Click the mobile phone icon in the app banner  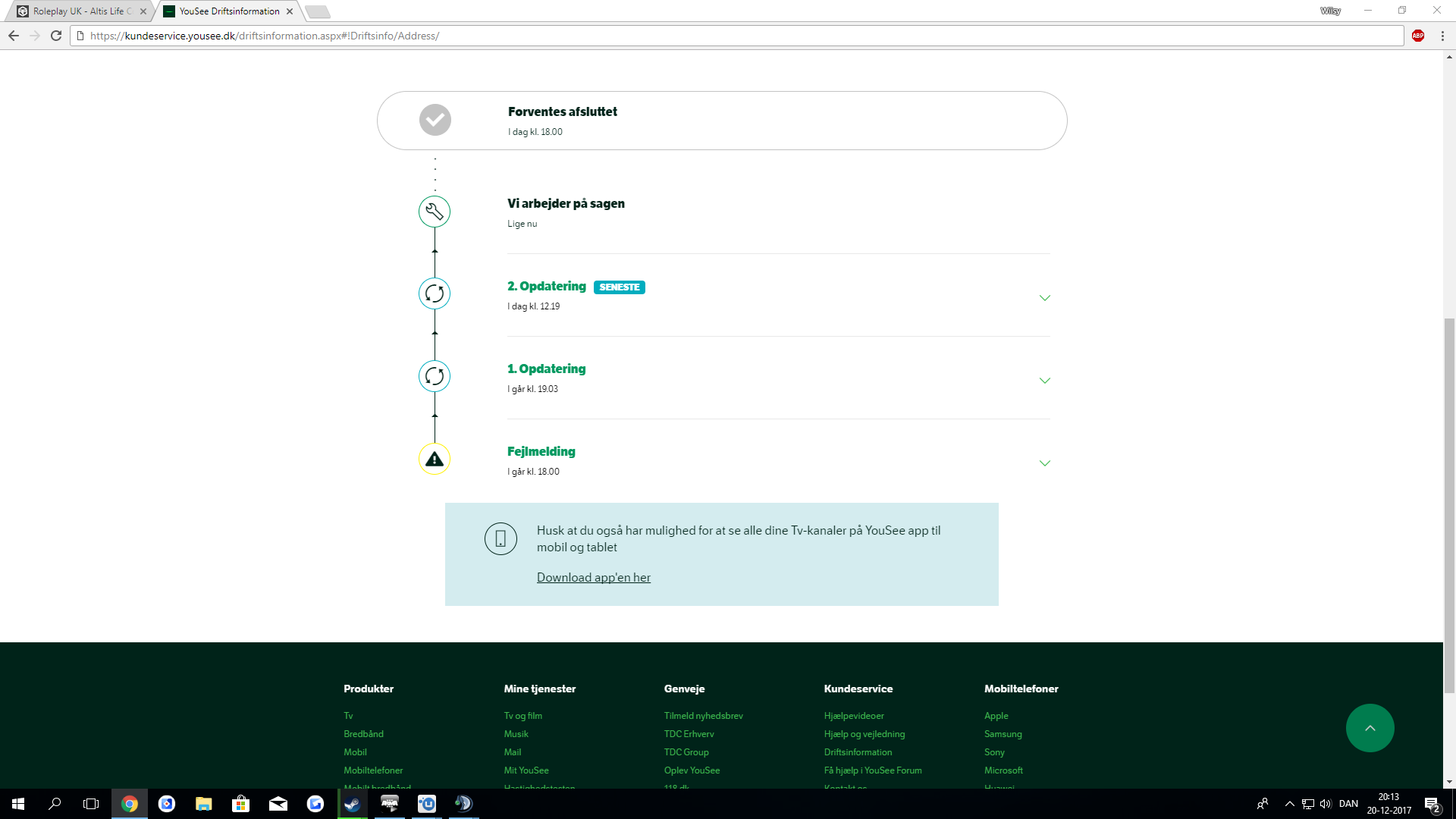coord(500,539)
